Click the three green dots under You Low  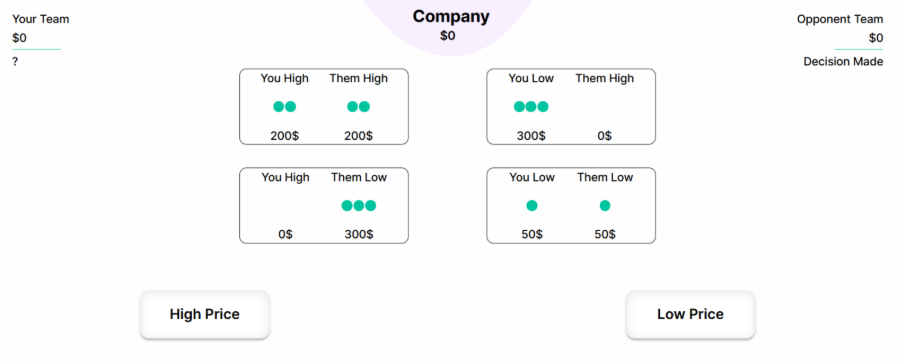[x=531, y=107]
